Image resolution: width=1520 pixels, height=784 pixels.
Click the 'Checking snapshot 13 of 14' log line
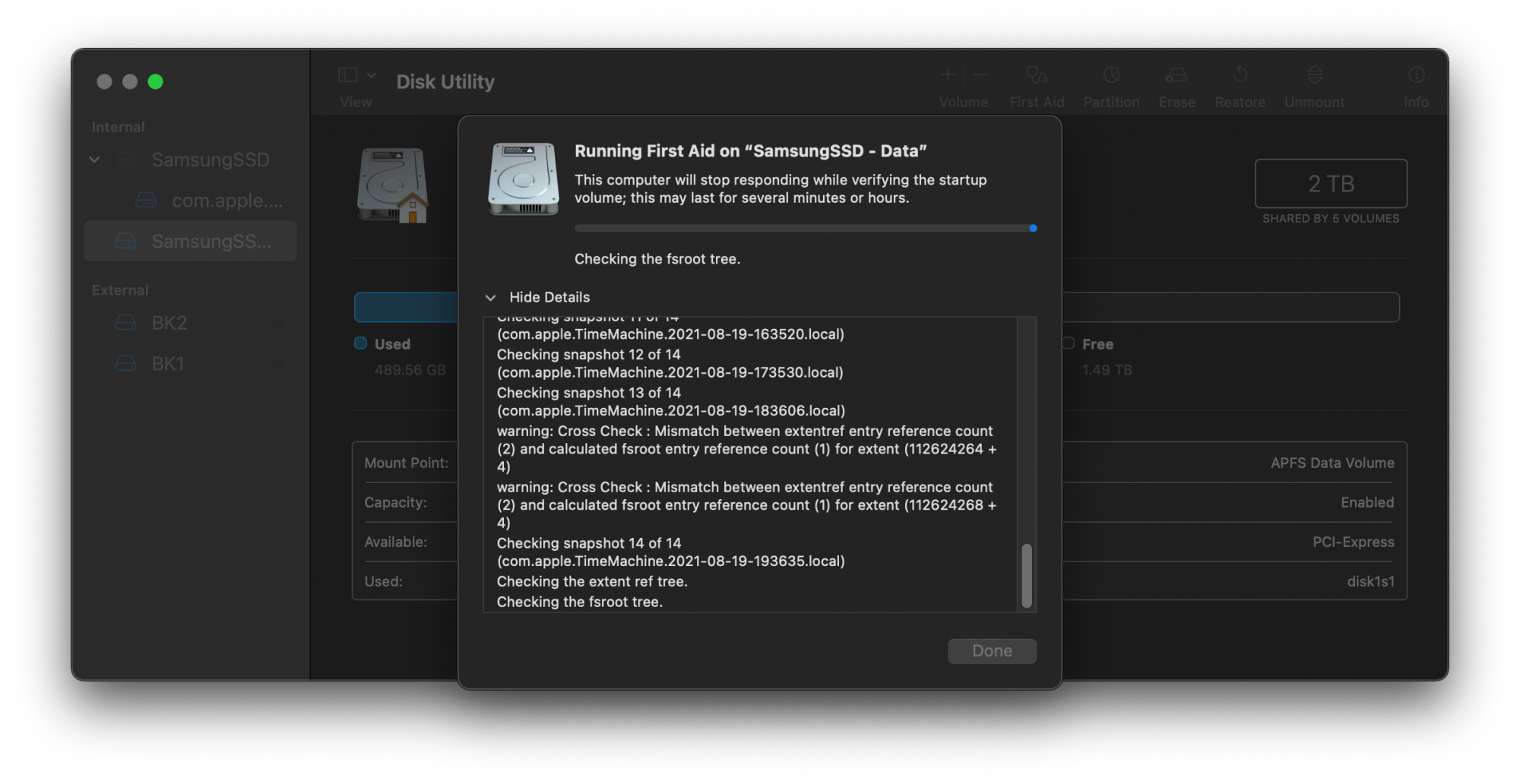589,393
